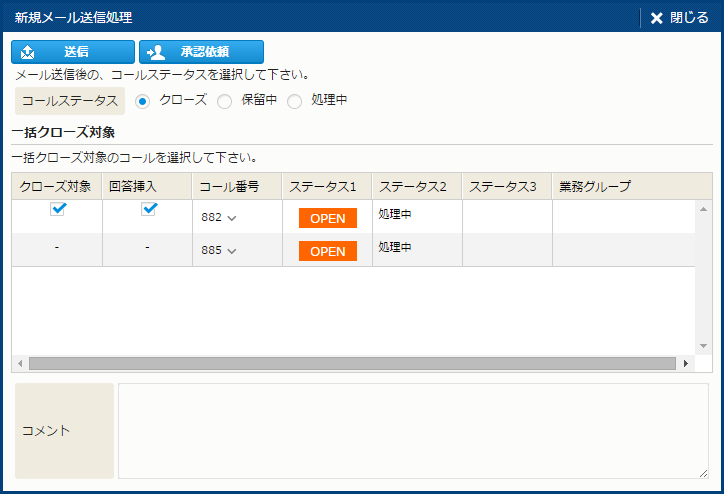The image size is (724, 494).
Task: Uncheck 回答挿入 checkbox for call 882
Action: [149, 209]
